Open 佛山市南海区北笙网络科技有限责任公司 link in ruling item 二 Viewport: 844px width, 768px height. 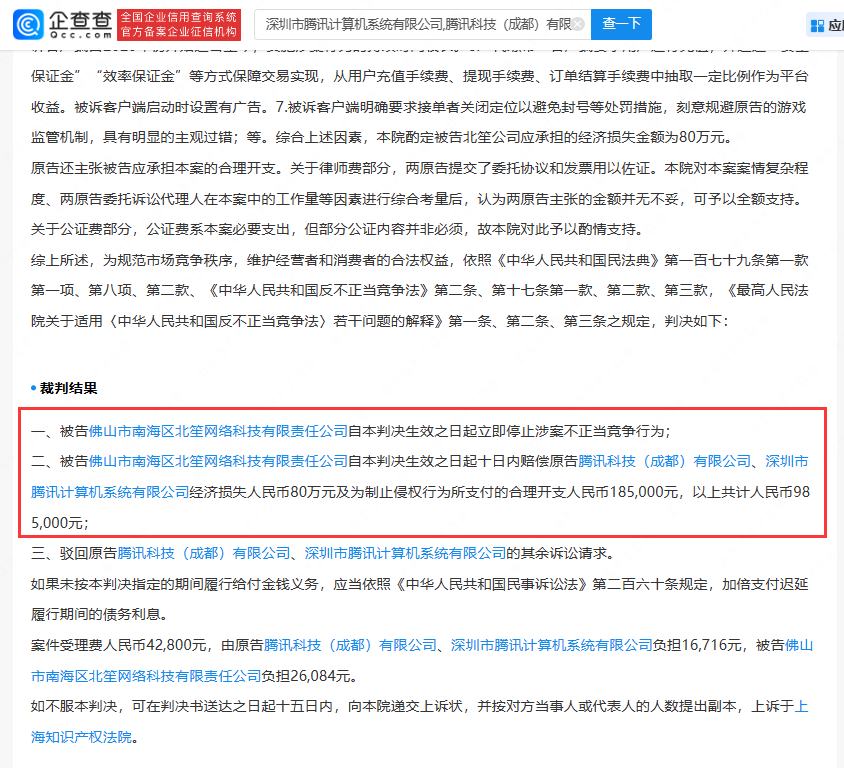point(218,461)
